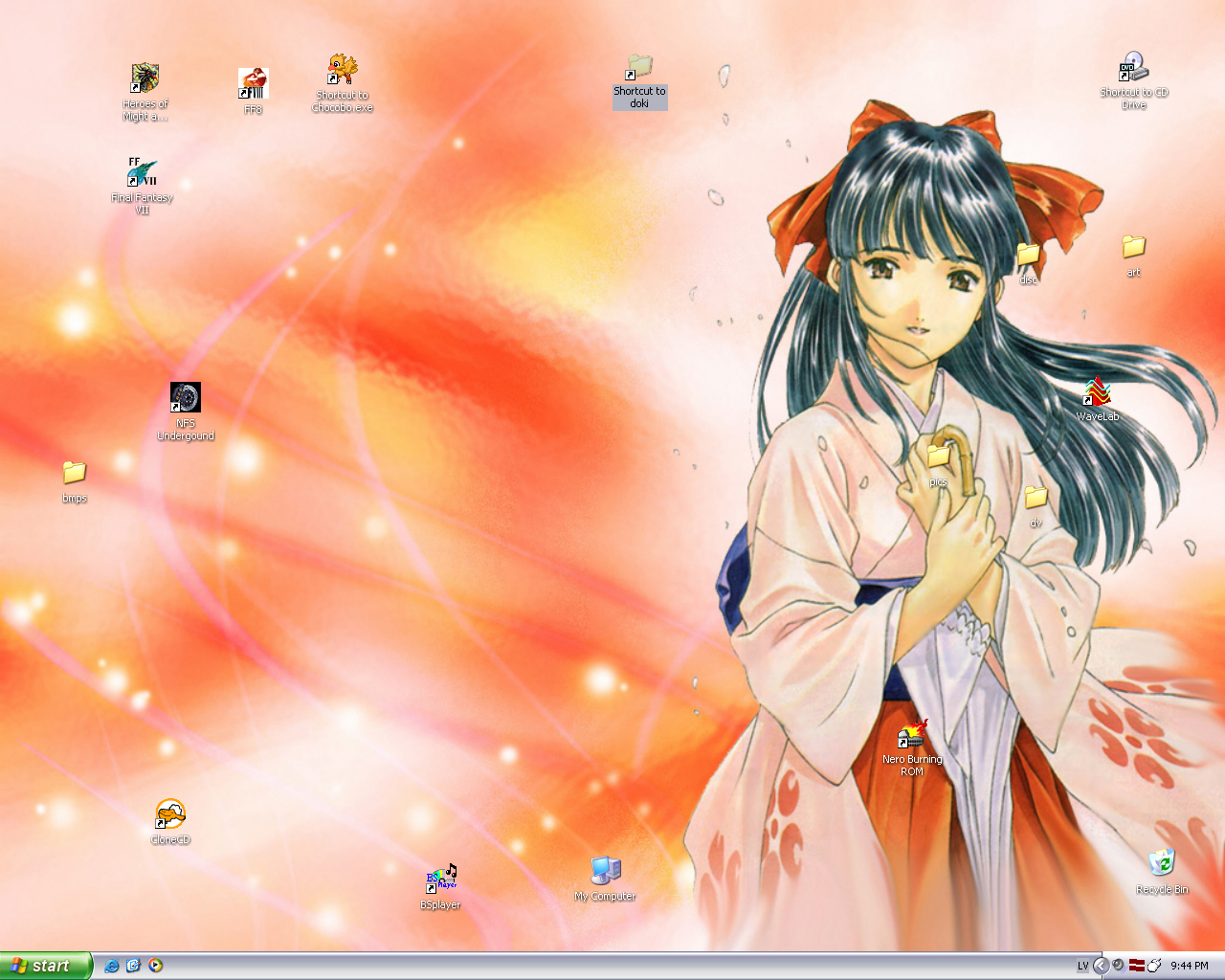Click the mouse tray icon
The height and width of the screenshot is (980, 1225).
[x=1154, y=966]
